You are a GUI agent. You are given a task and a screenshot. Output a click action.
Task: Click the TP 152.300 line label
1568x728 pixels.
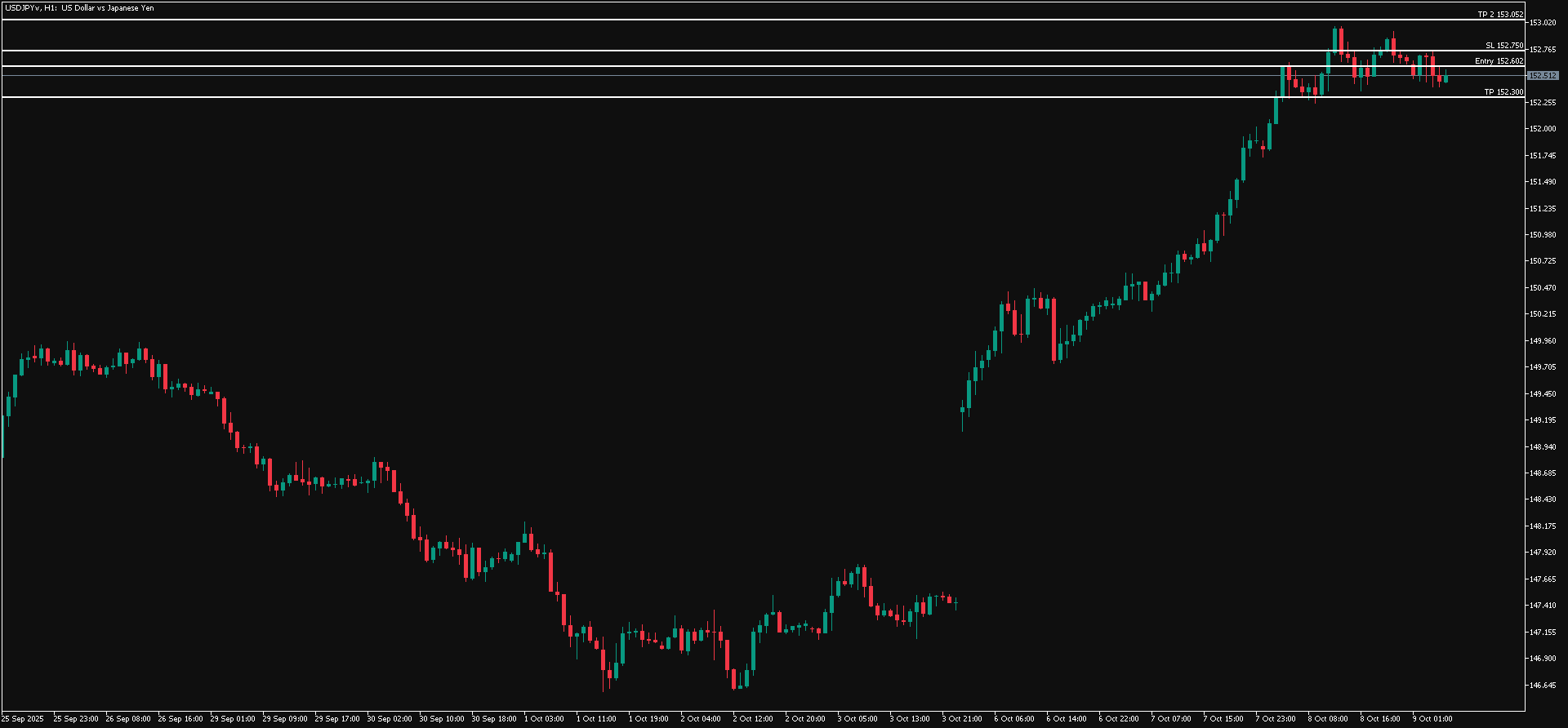coord(1503,92)
